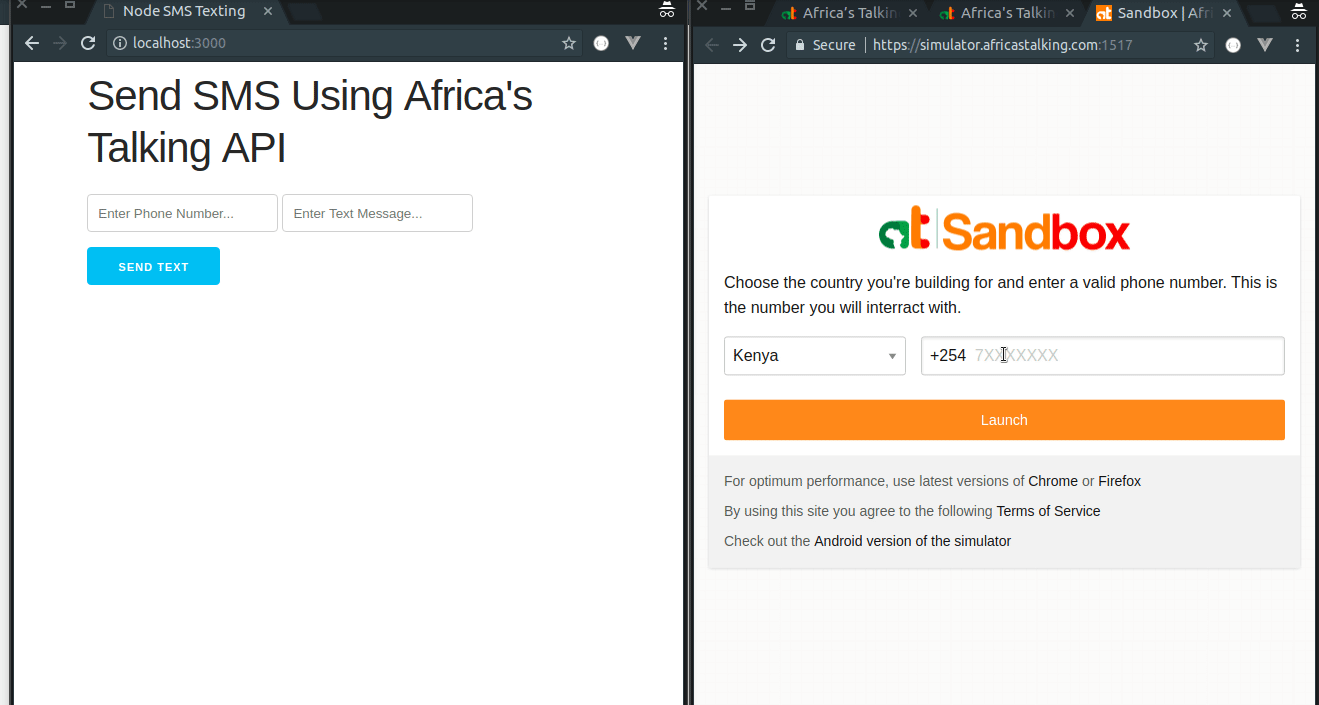Screen dimensions: 1319x705
Task: Click the simulator.africastalking.com address bar
Action: [1000, 45]
